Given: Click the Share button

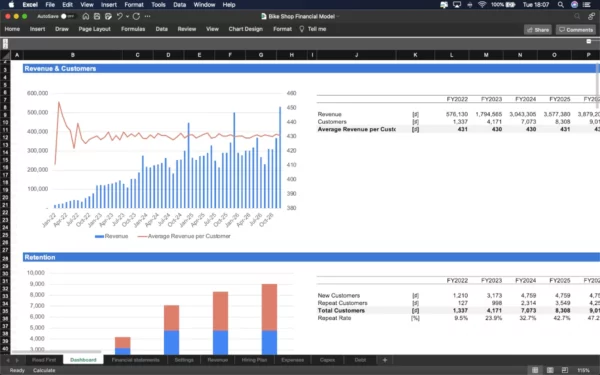Looking at the screenshot, I should point(538,30).
